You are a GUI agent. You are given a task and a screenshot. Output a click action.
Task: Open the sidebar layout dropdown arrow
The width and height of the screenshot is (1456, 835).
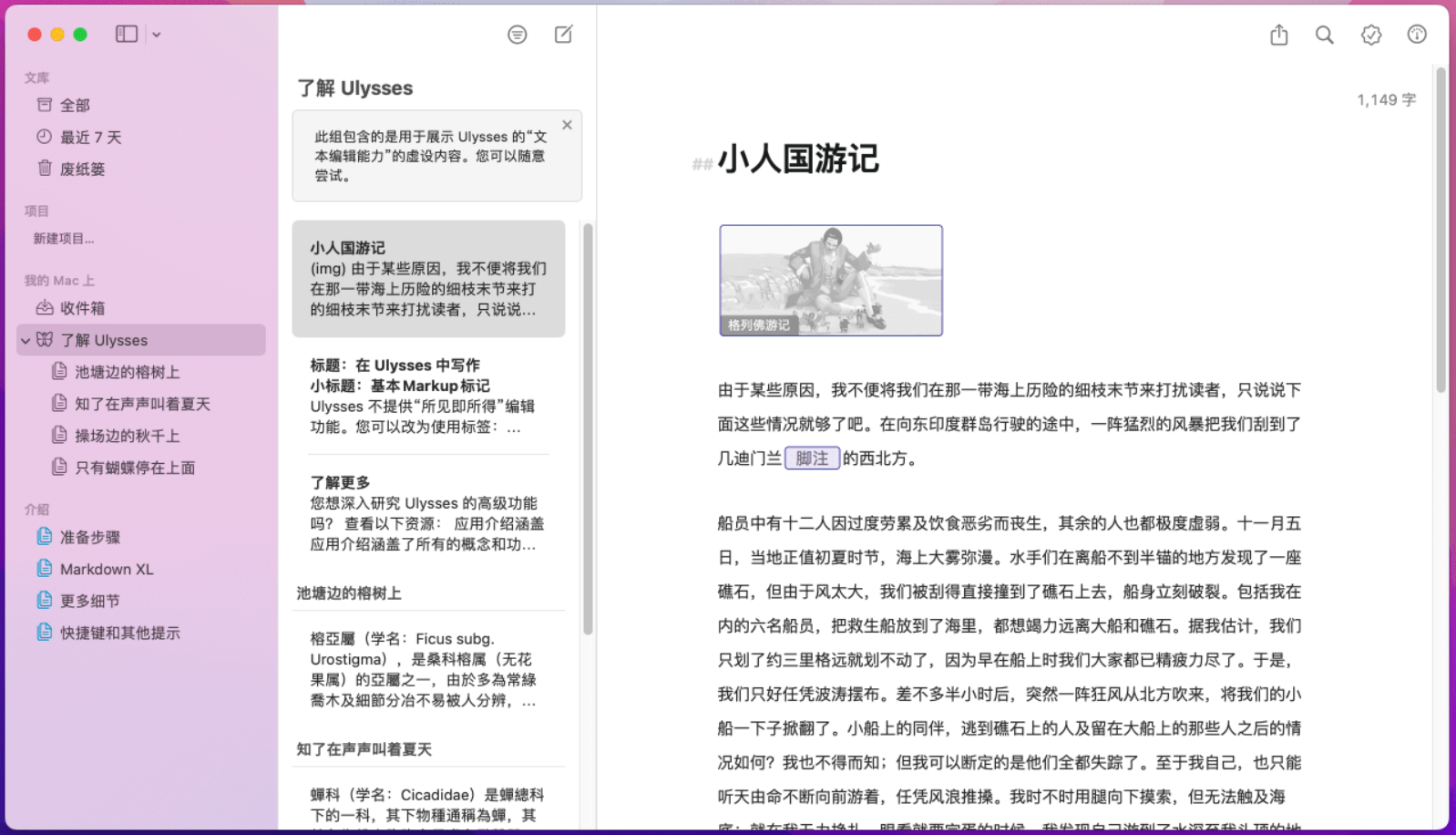[157, 35]
